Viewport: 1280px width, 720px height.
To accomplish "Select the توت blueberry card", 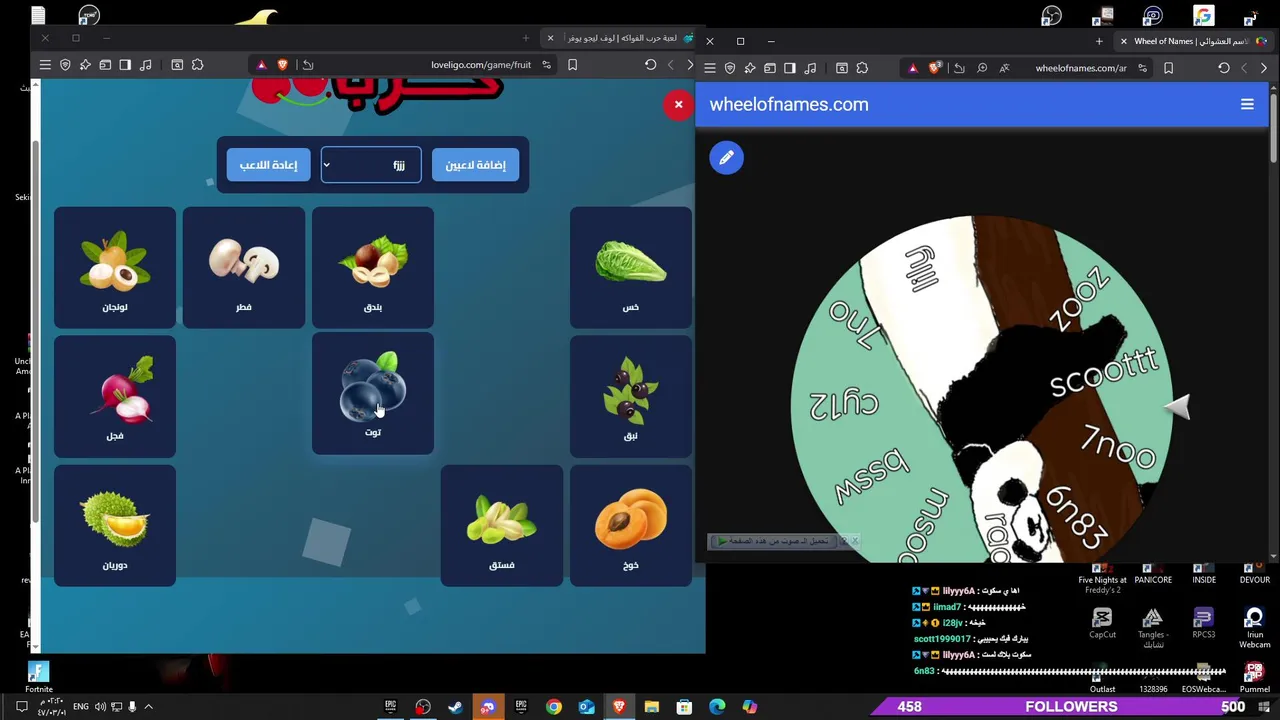I will coord(373,394).
